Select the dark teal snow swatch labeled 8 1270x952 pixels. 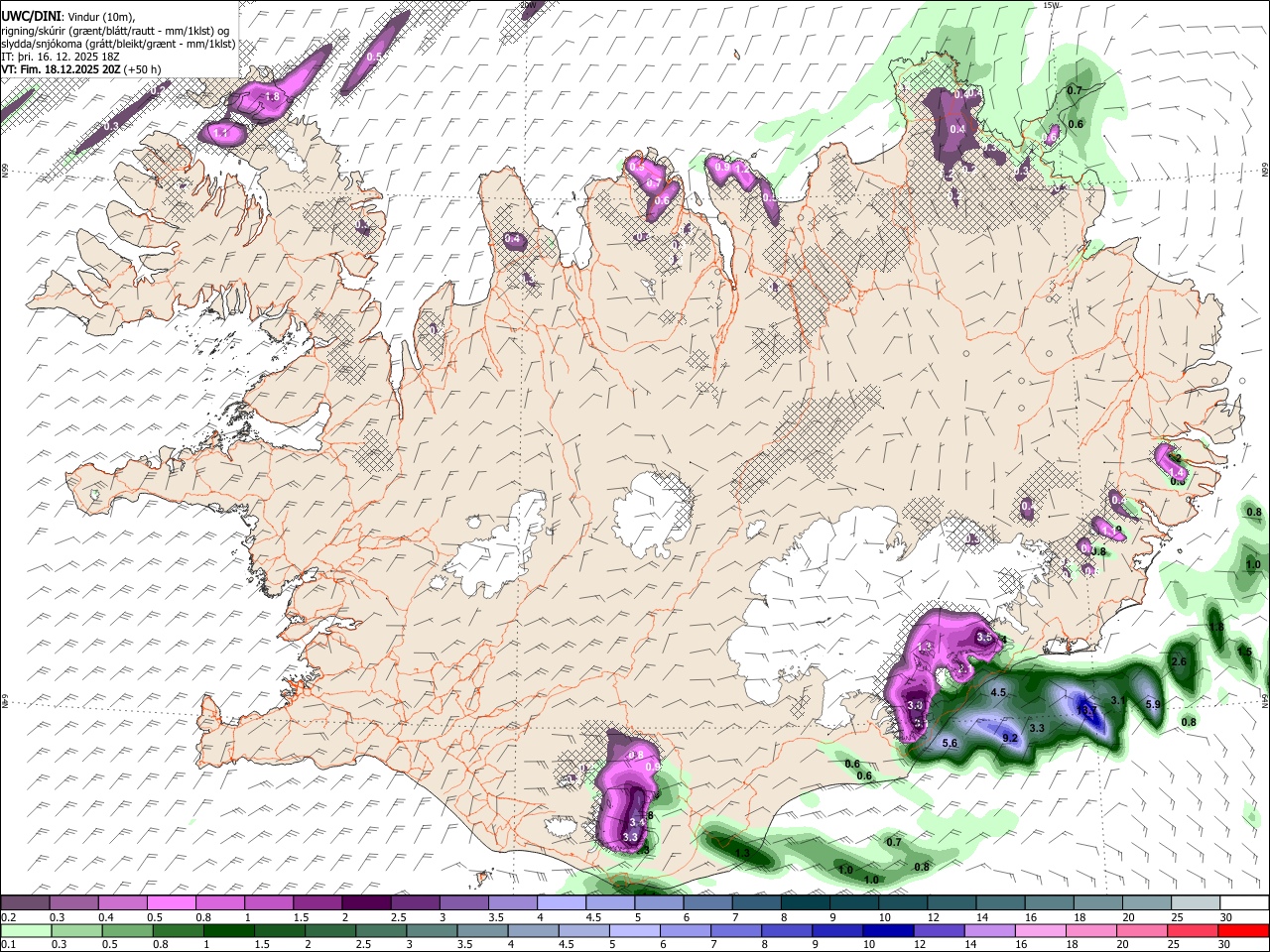click(806, 903)
